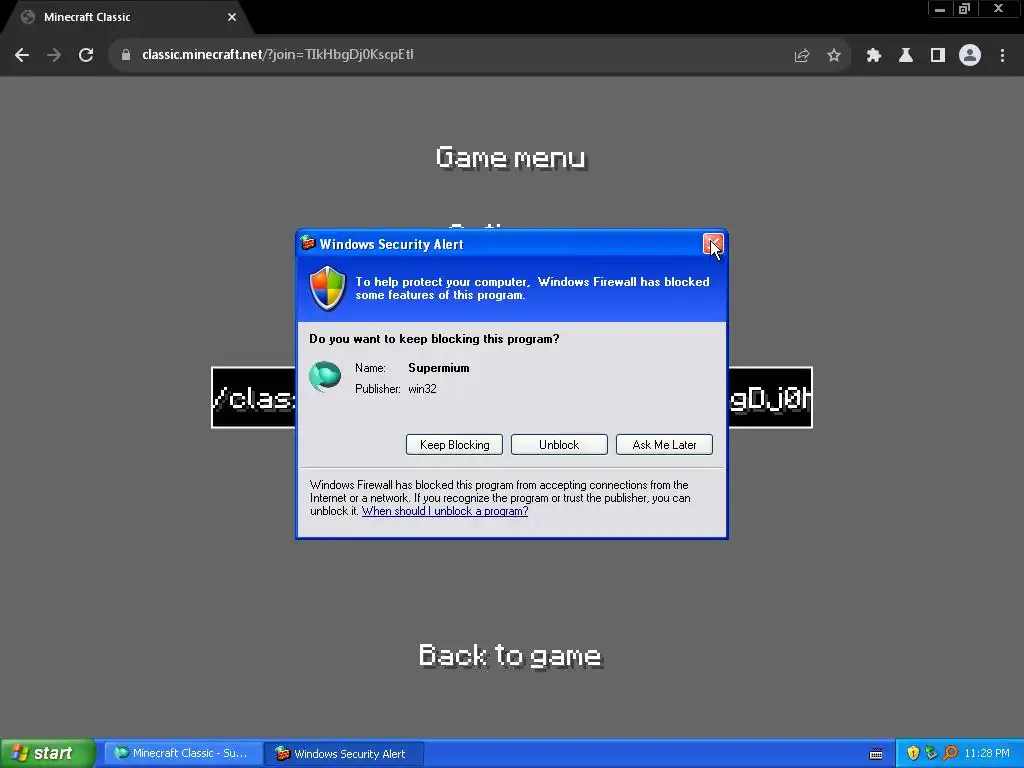Screen dimensions: 1024x768
Task: Open the profile avatar menu
Action: tap(970, 56)
